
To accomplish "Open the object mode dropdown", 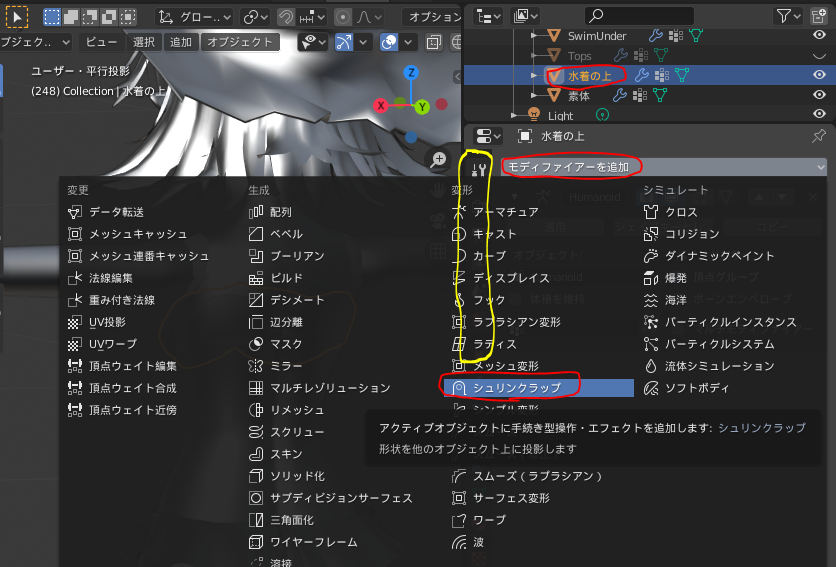I will tap(35, 42).
